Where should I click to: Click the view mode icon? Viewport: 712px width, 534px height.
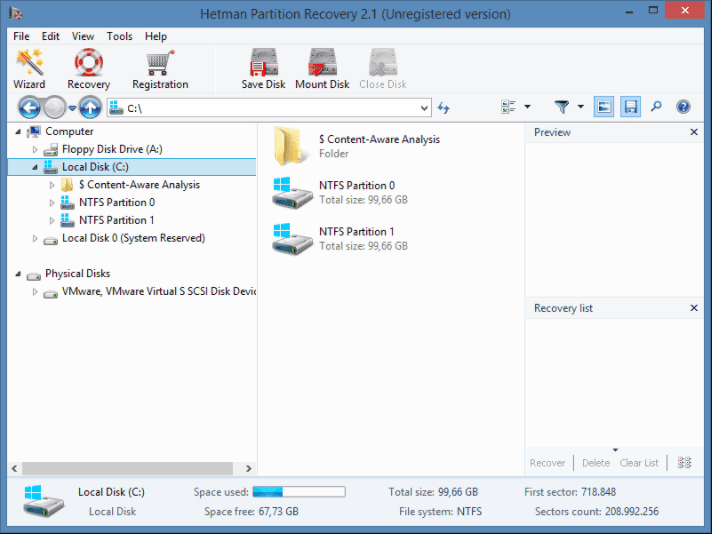pos(508,107)
